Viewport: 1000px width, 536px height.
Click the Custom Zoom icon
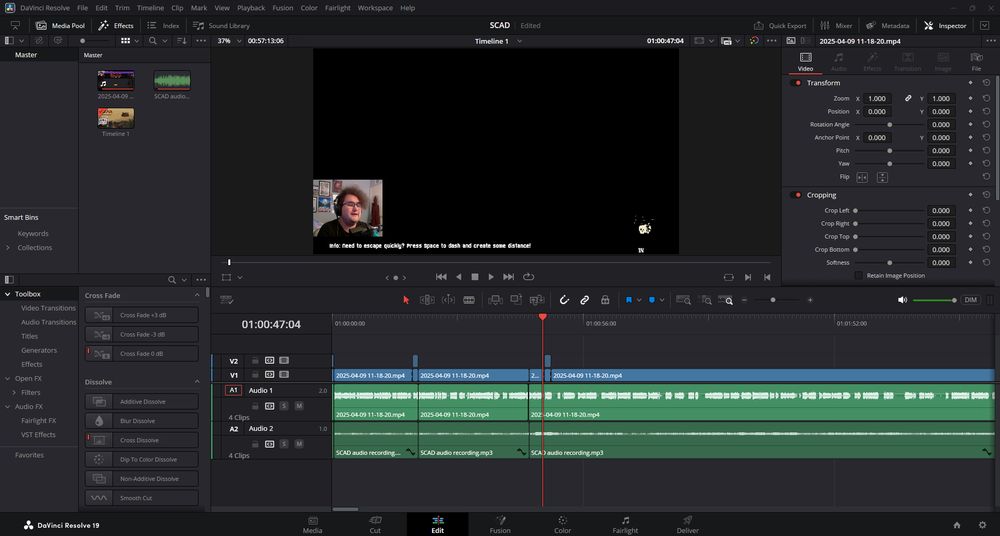point(725,300)
